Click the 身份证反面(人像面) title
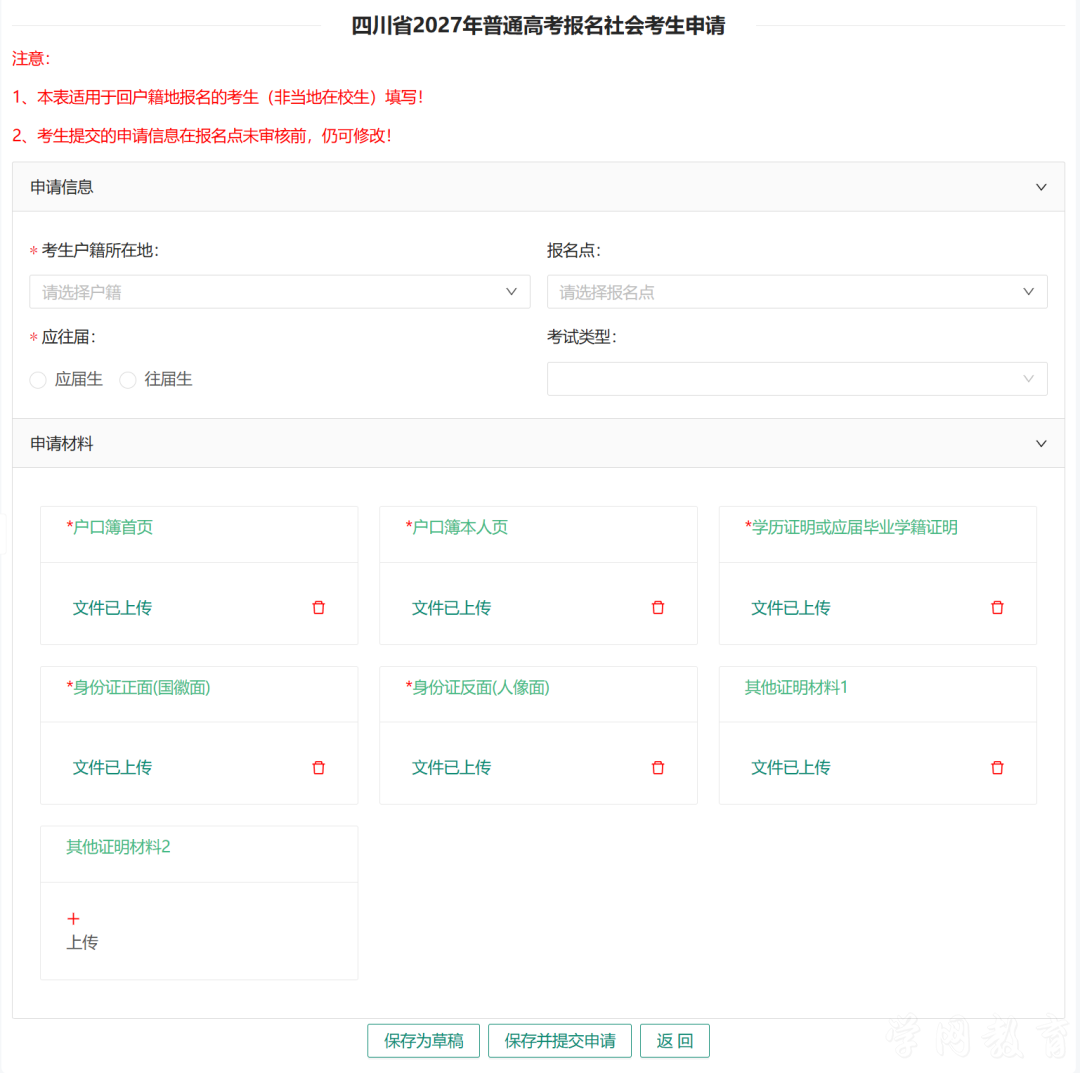 click(x=477, y=687)
